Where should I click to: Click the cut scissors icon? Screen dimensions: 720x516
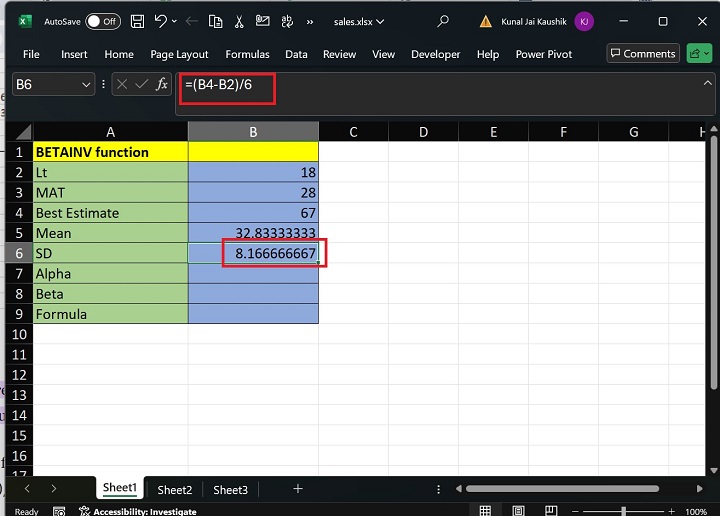[239, 21]
